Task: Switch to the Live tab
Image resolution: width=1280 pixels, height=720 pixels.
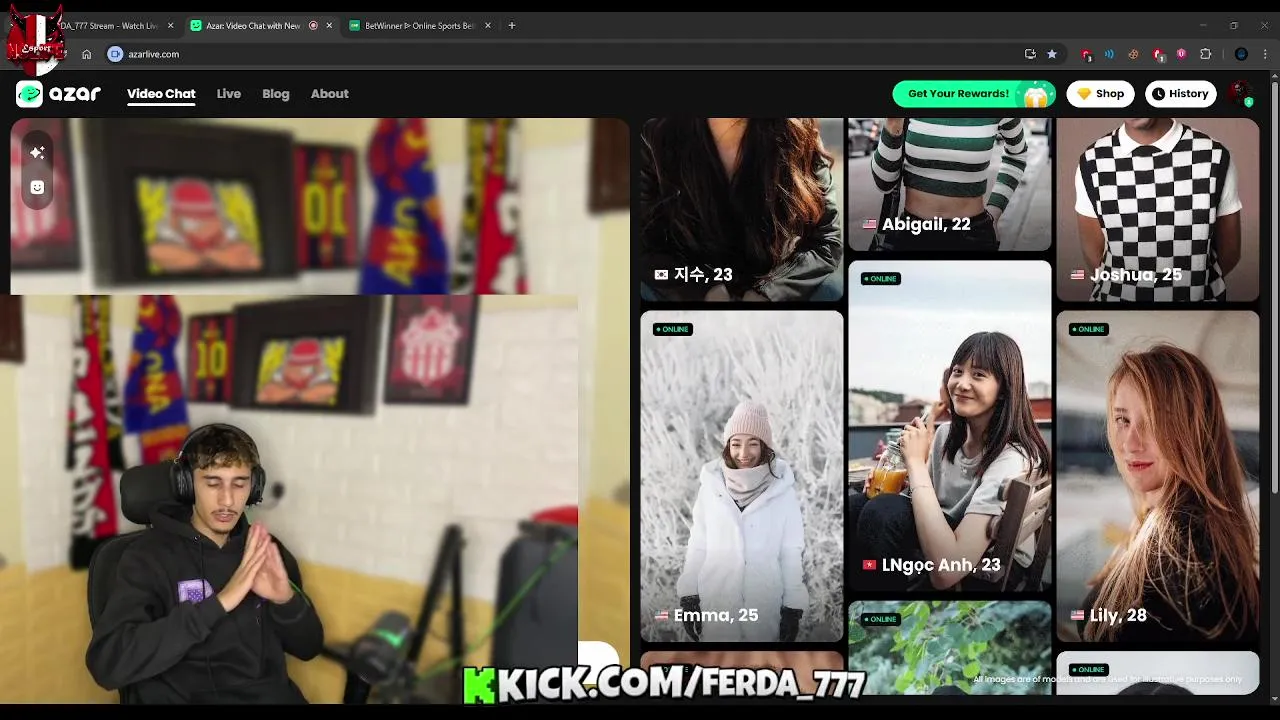Action: (229, 94)
